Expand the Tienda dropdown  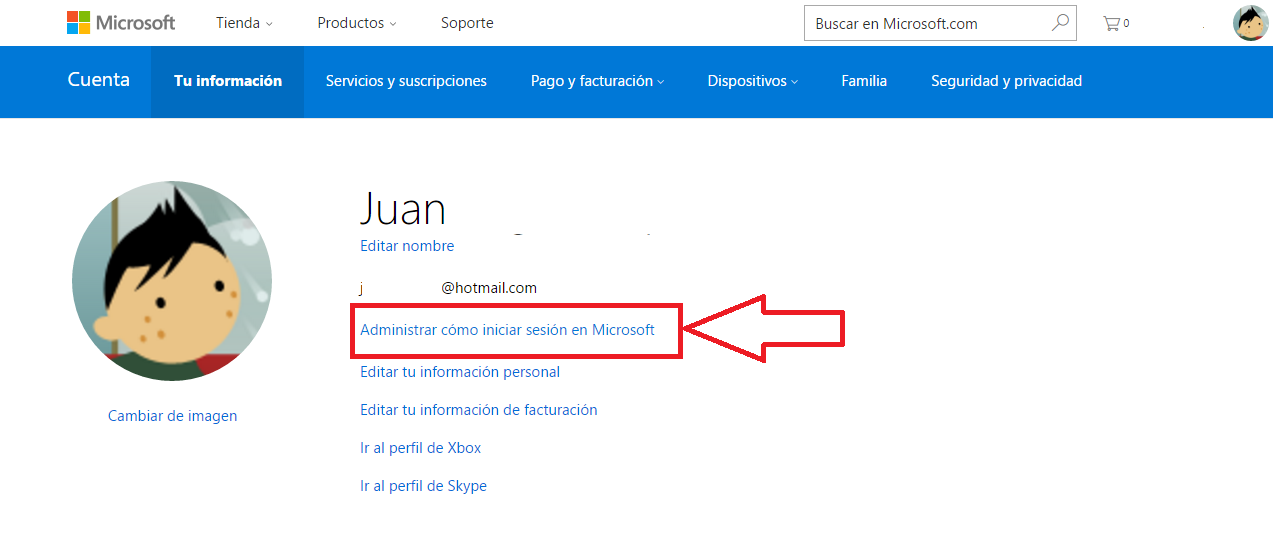click(x=244, y=23)
